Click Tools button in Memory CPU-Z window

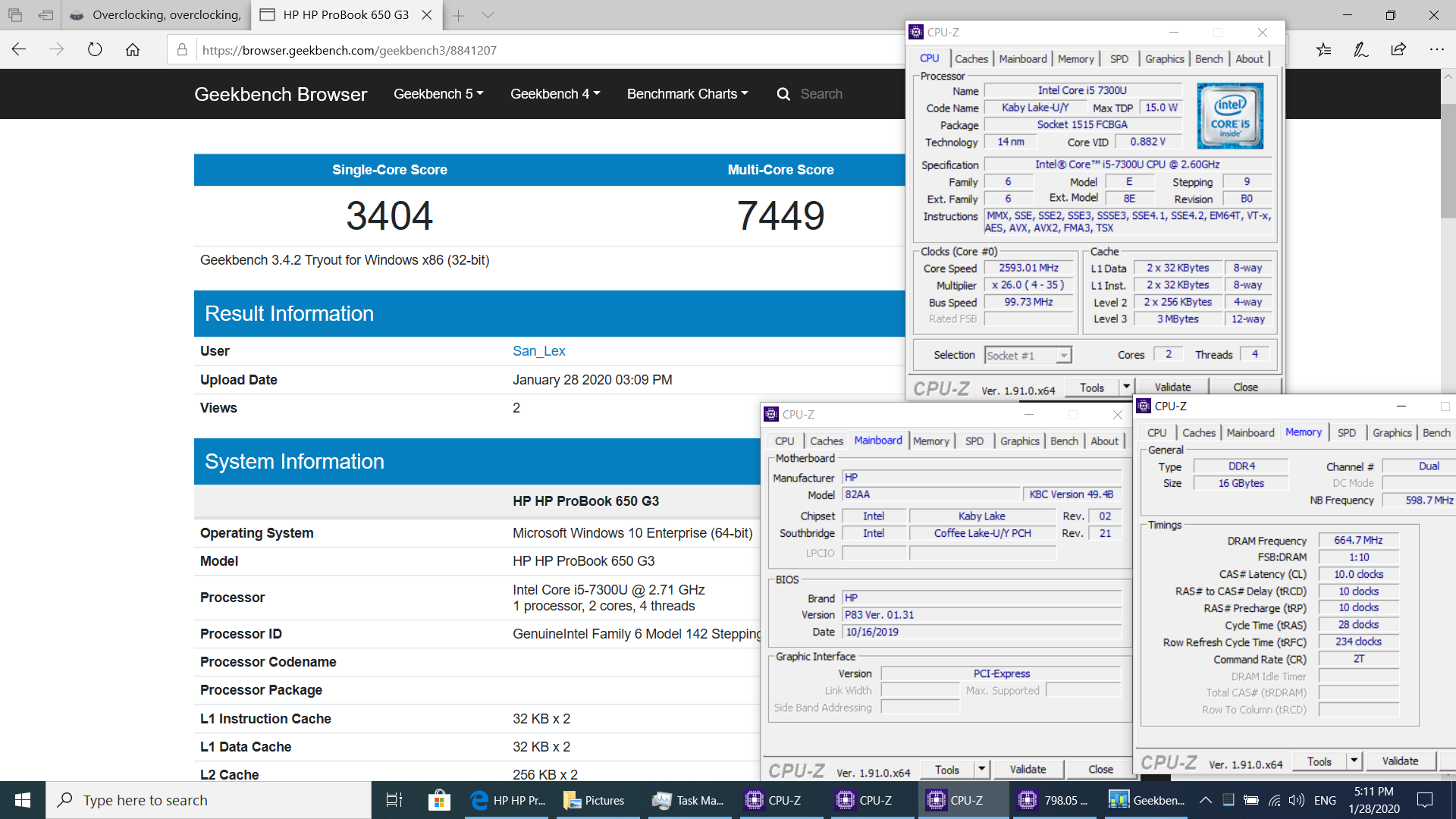coord(1319,761)
